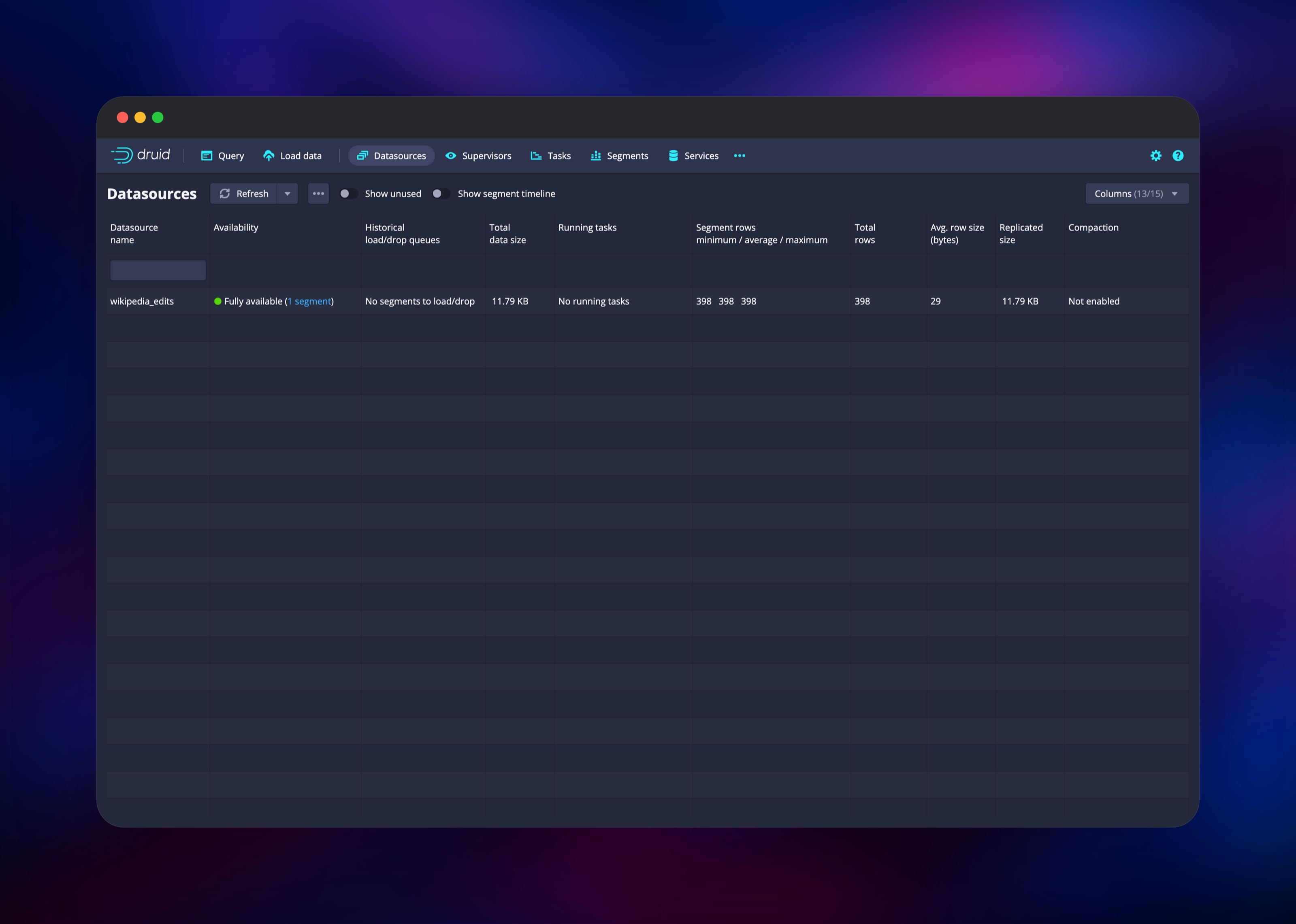Switch to the Segments tab
The image size is (1296, 924).
coord(620,156)
